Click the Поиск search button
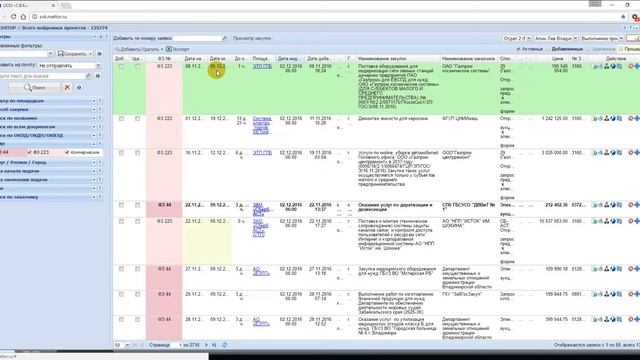The image size is (640, 360). (x=35, y=87)
